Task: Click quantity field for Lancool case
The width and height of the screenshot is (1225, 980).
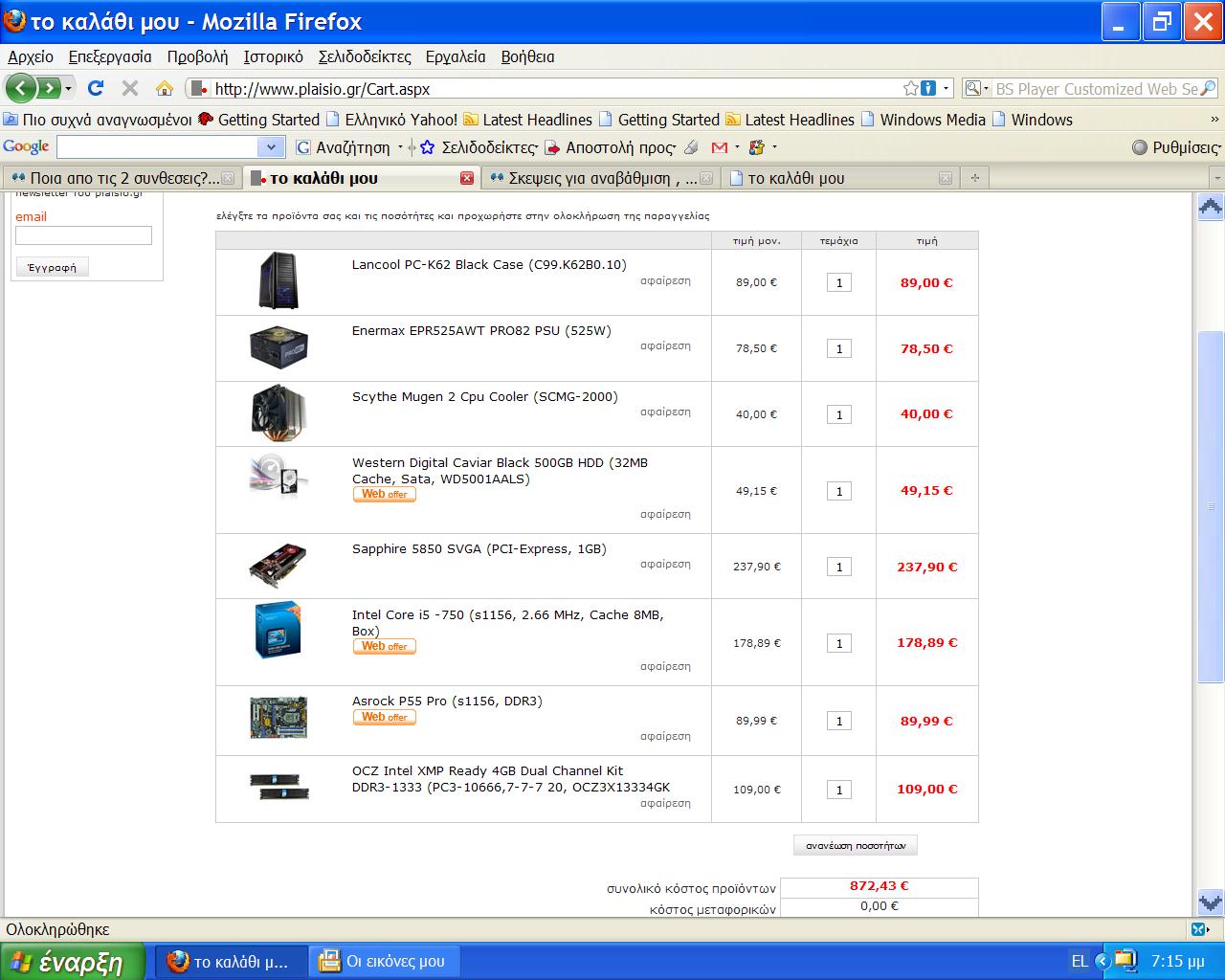Action: click(x=839, y=283)
